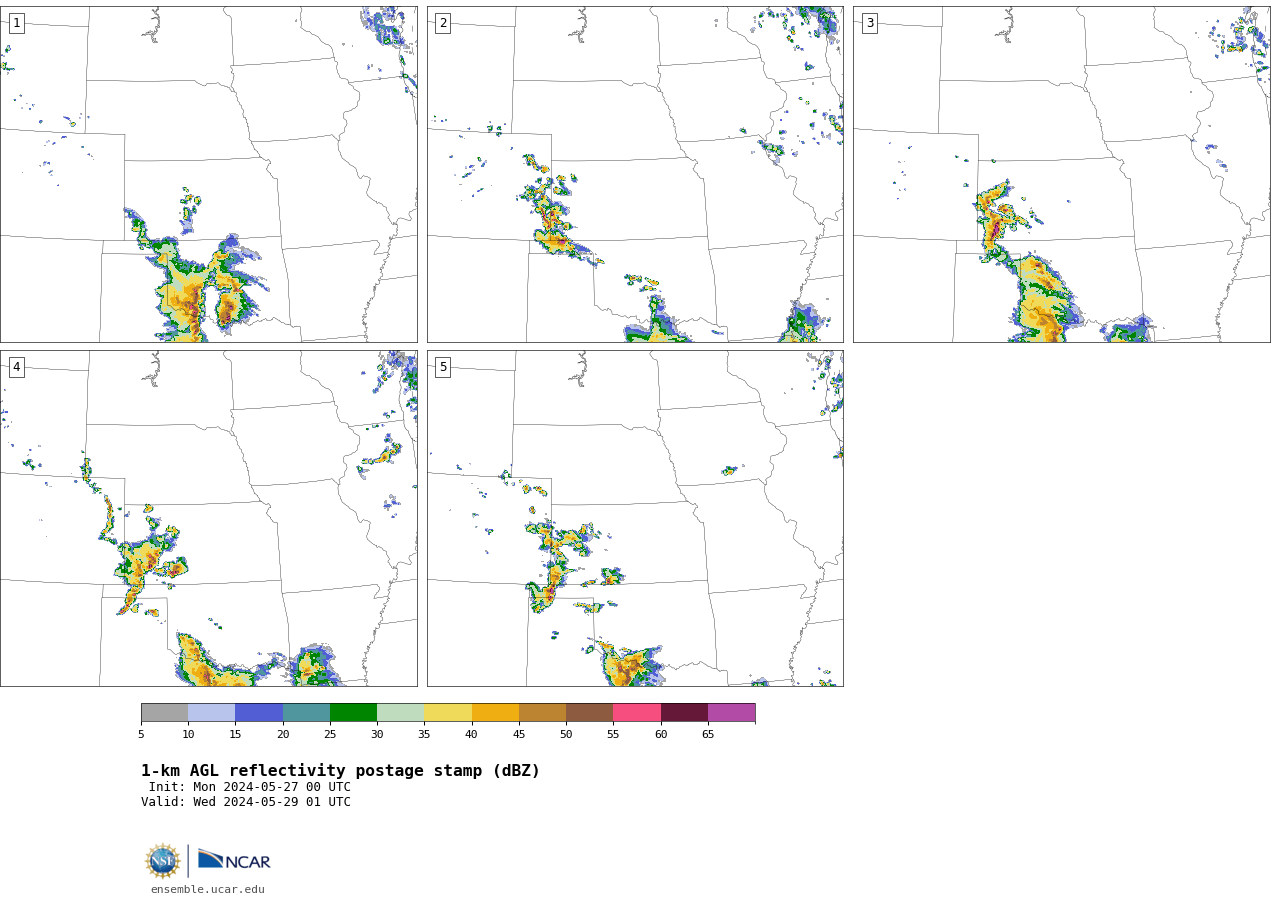Pick the blue 15-20 dBZ swatch
This screenshot has height=901, width=1280.
tap(259, 713)
